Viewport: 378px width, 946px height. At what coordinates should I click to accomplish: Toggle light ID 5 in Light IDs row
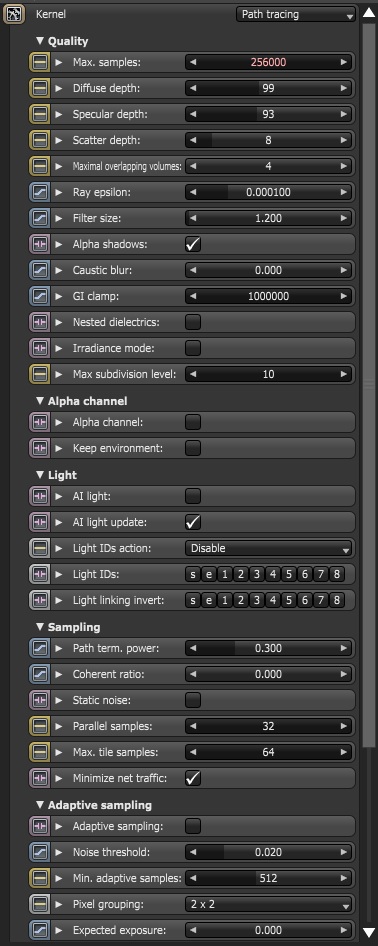289,574
